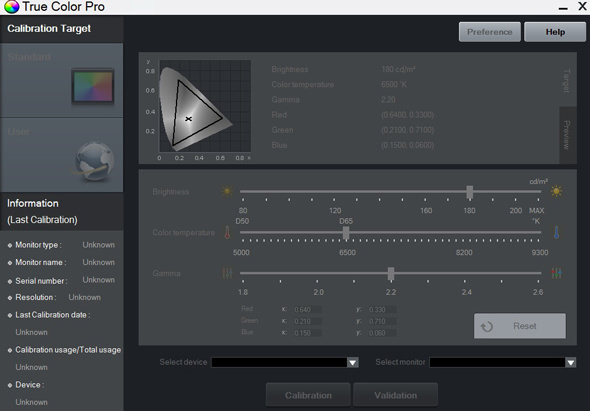Click the Device label in Information
This screenshot has width=590, height=411.
tap(30, 385)
